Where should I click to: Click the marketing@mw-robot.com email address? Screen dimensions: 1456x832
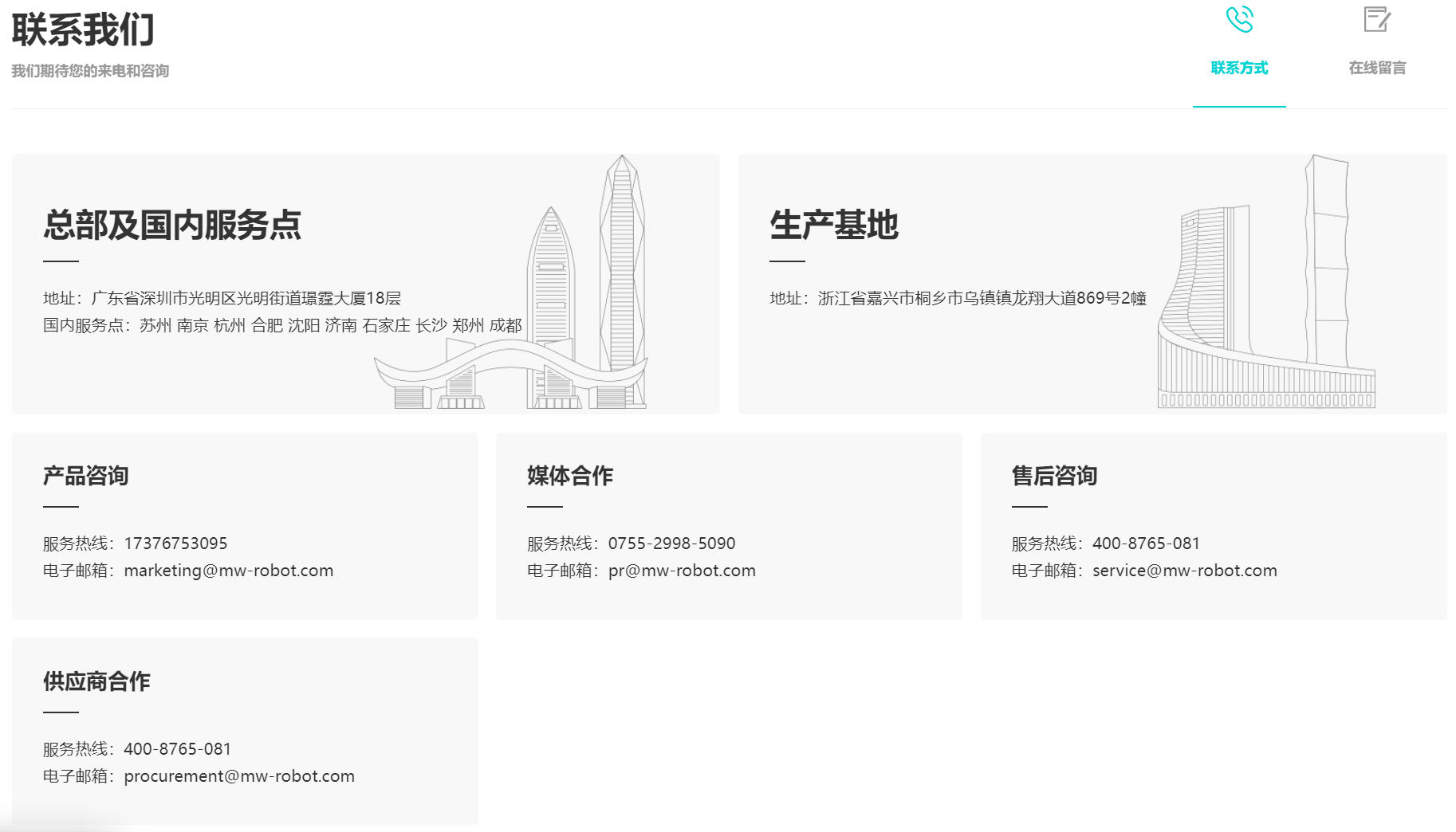[x=228, y=571]
